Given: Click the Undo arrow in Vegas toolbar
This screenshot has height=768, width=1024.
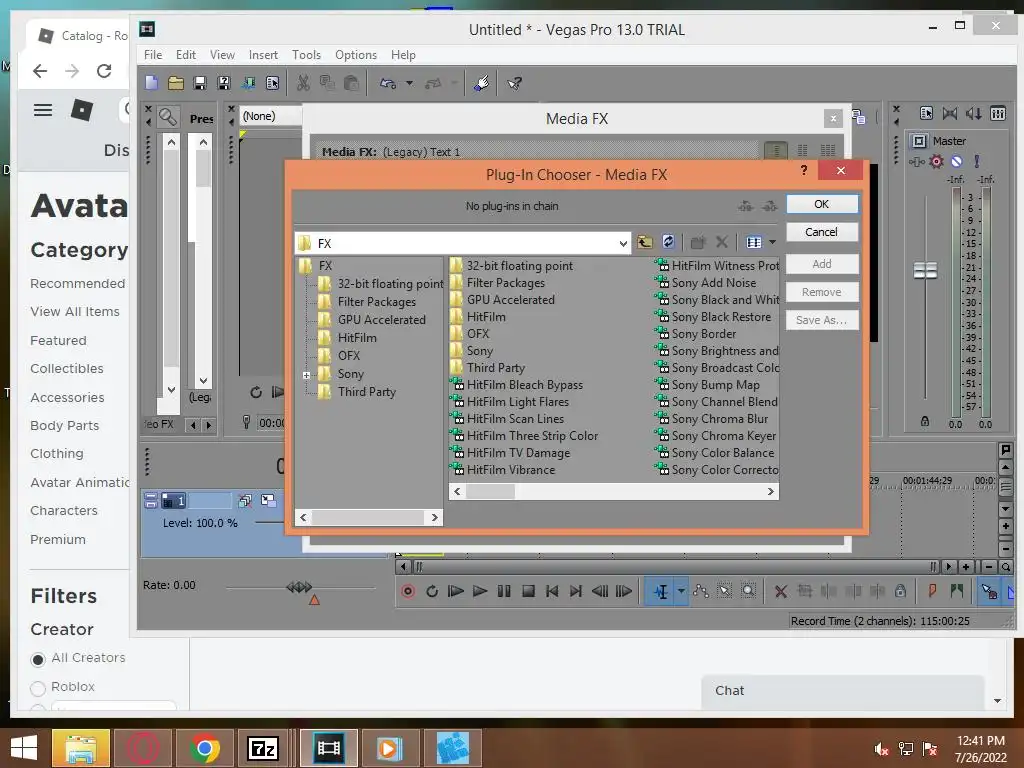Looking at the screenshot, I should coord(389,83).
